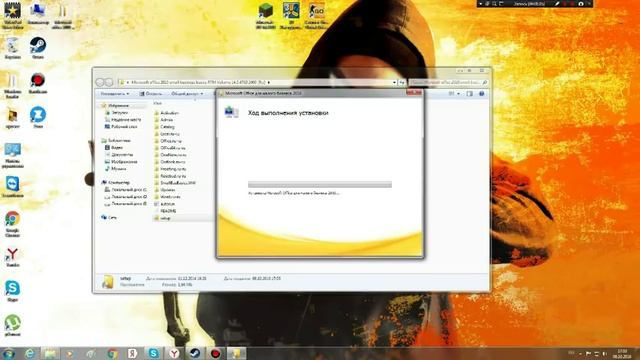The width and height of the screenshot is (640, 360).
Task: Click the Explorer back navigation button
Action: [100, 82]
